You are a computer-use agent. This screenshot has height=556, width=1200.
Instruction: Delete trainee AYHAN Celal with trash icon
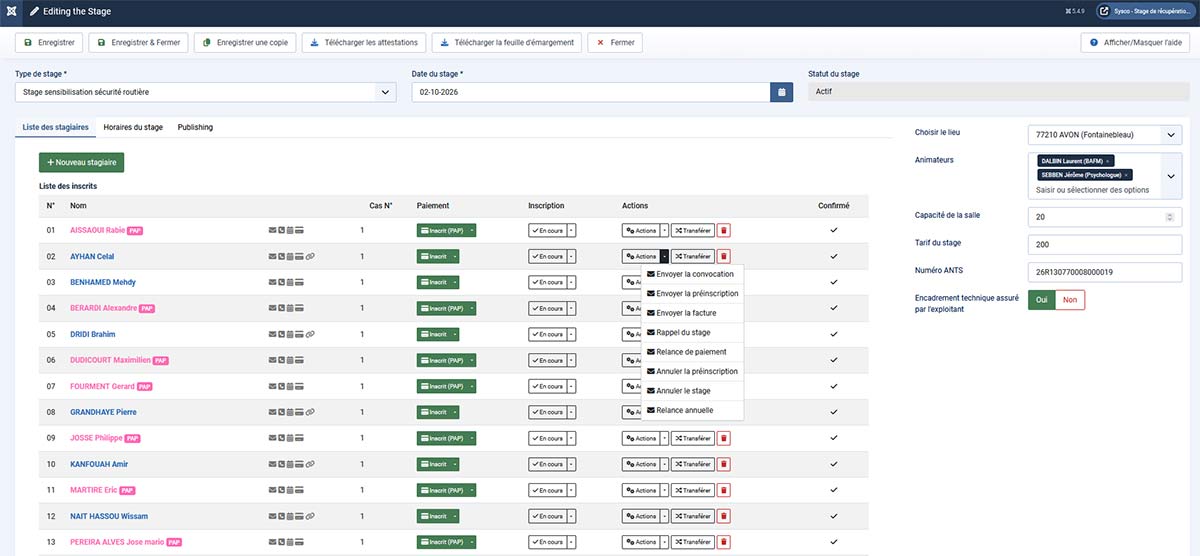click(724, 256)
